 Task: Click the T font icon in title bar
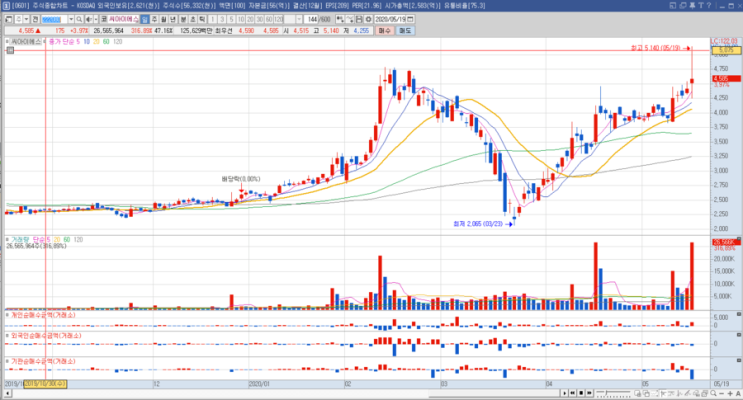click(701, 5)
